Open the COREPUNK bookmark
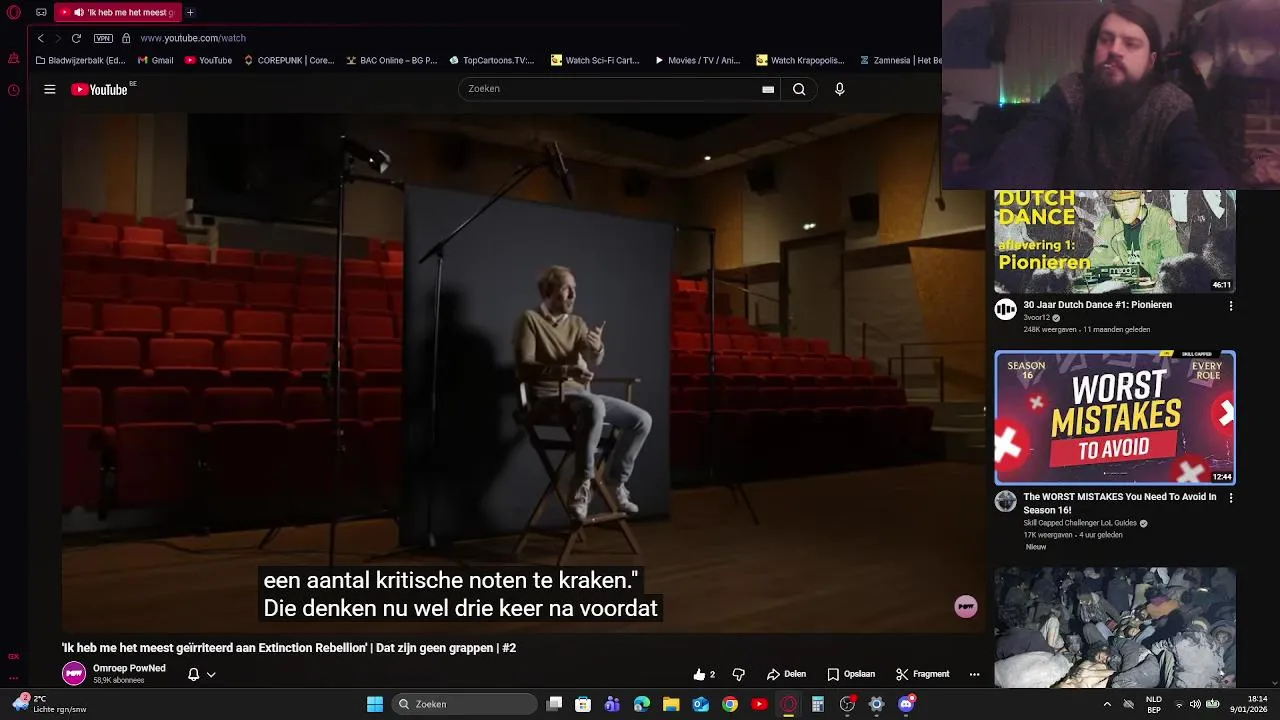This screenshot has height=720, width=1280. (x=289, y=60)
